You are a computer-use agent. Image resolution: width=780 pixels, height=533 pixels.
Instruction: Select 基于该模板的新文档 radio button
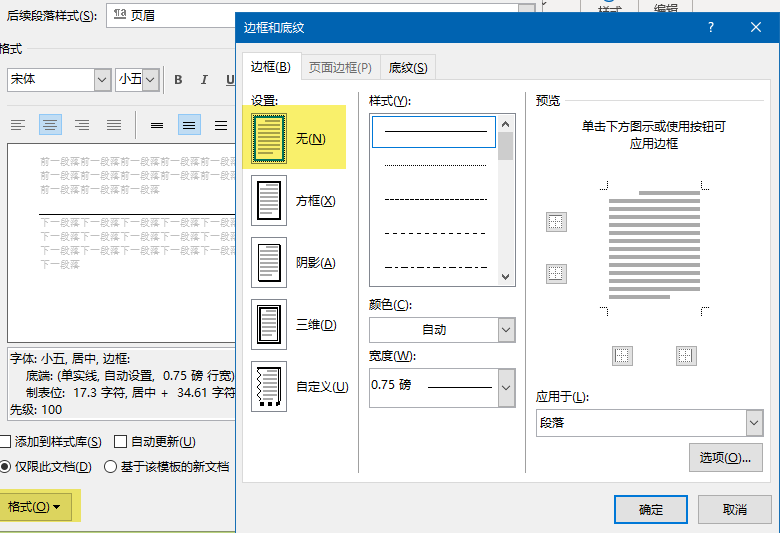tap(110, 467)
